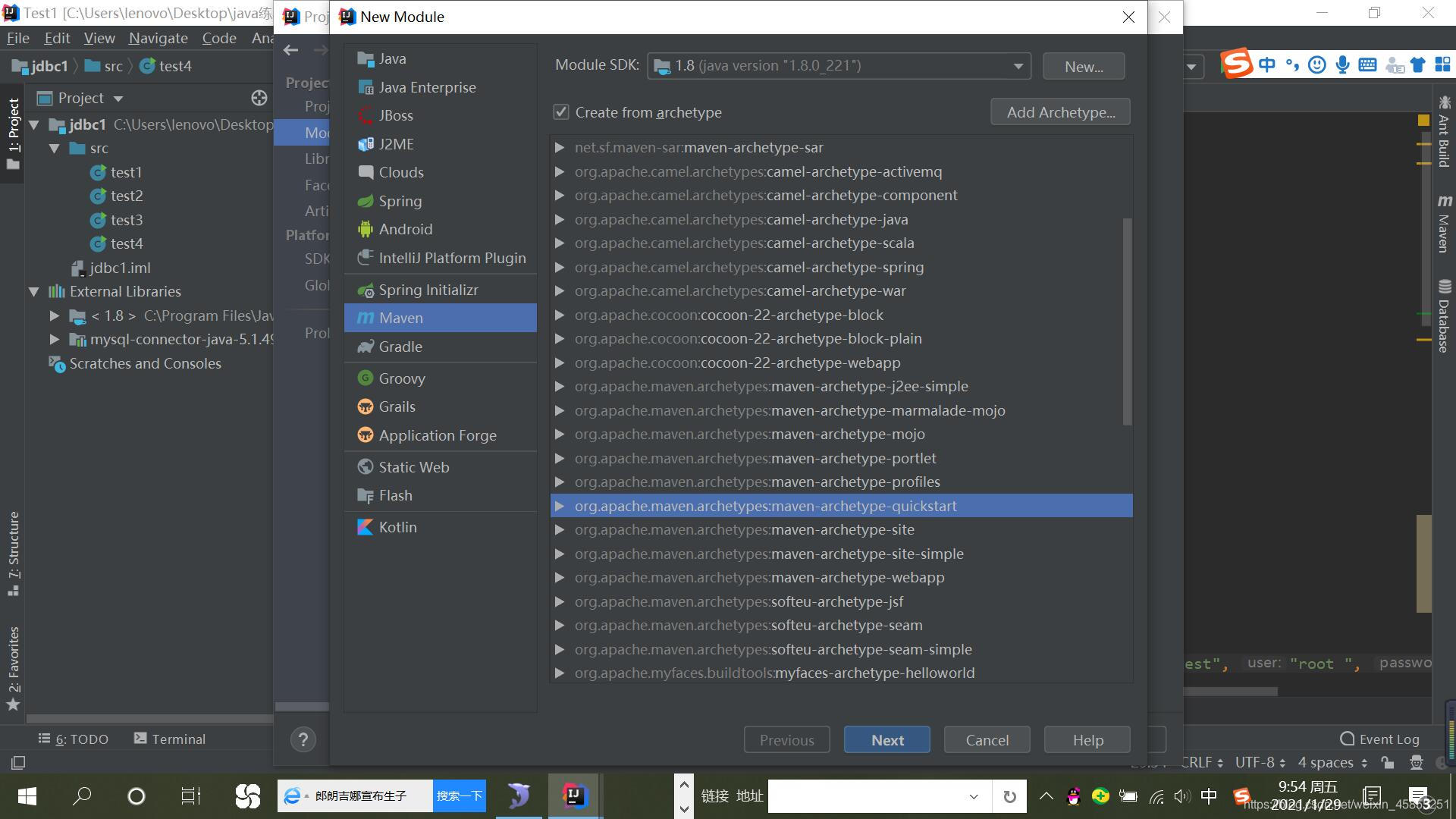The image size is (1456, 819).
Task: Open the File menu
Action: click(17, 38)
